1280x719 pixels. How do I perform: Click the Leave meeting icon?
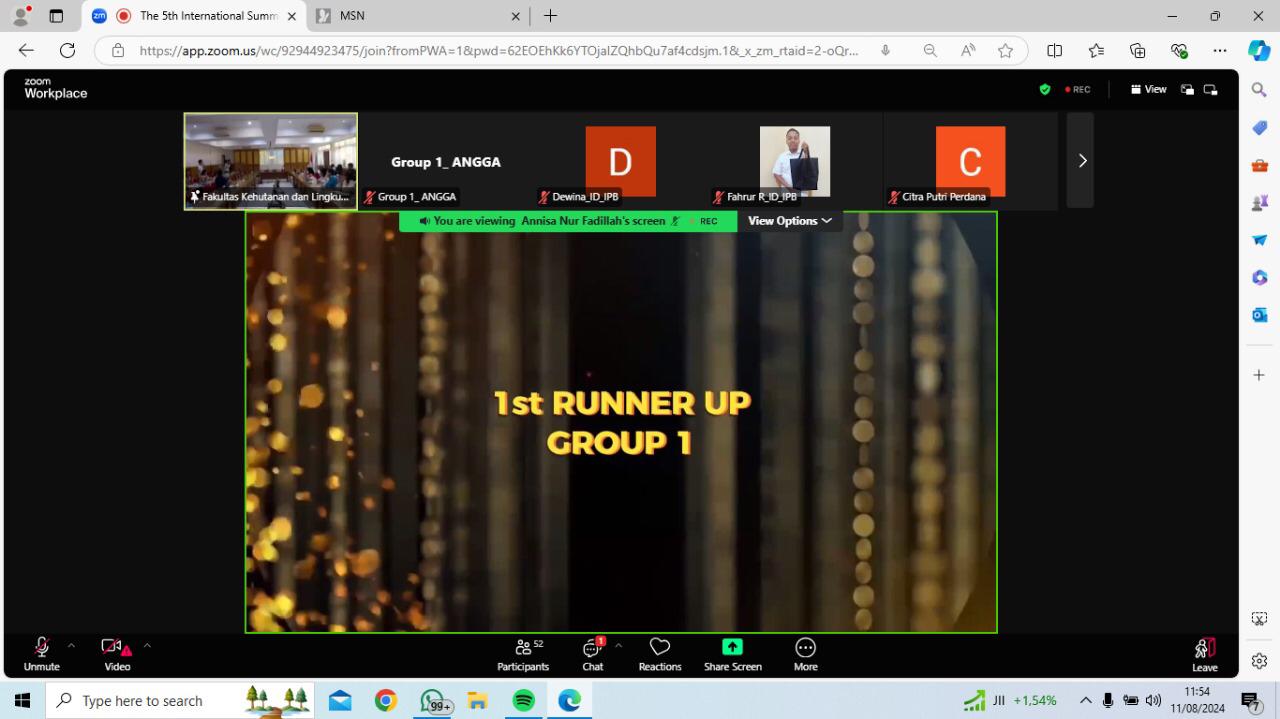point(1205,648)
